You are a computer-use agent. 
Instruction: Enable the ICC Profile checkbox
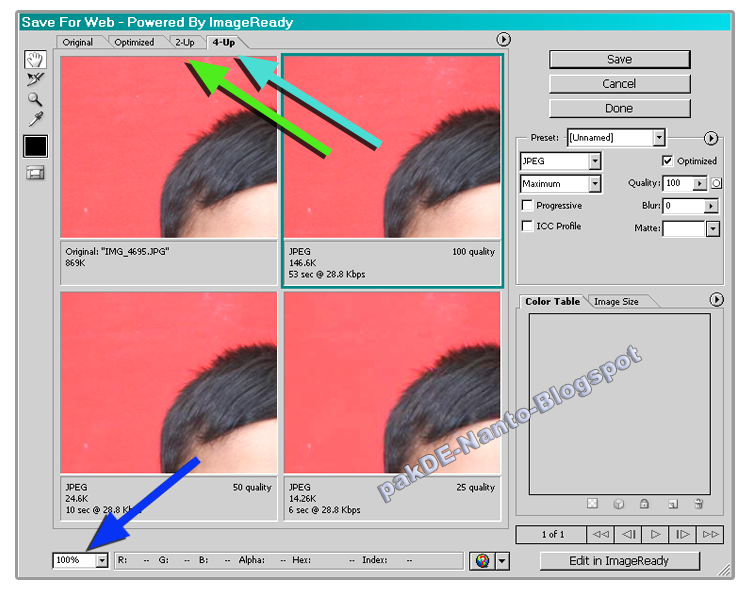click(x=527, y=226)
